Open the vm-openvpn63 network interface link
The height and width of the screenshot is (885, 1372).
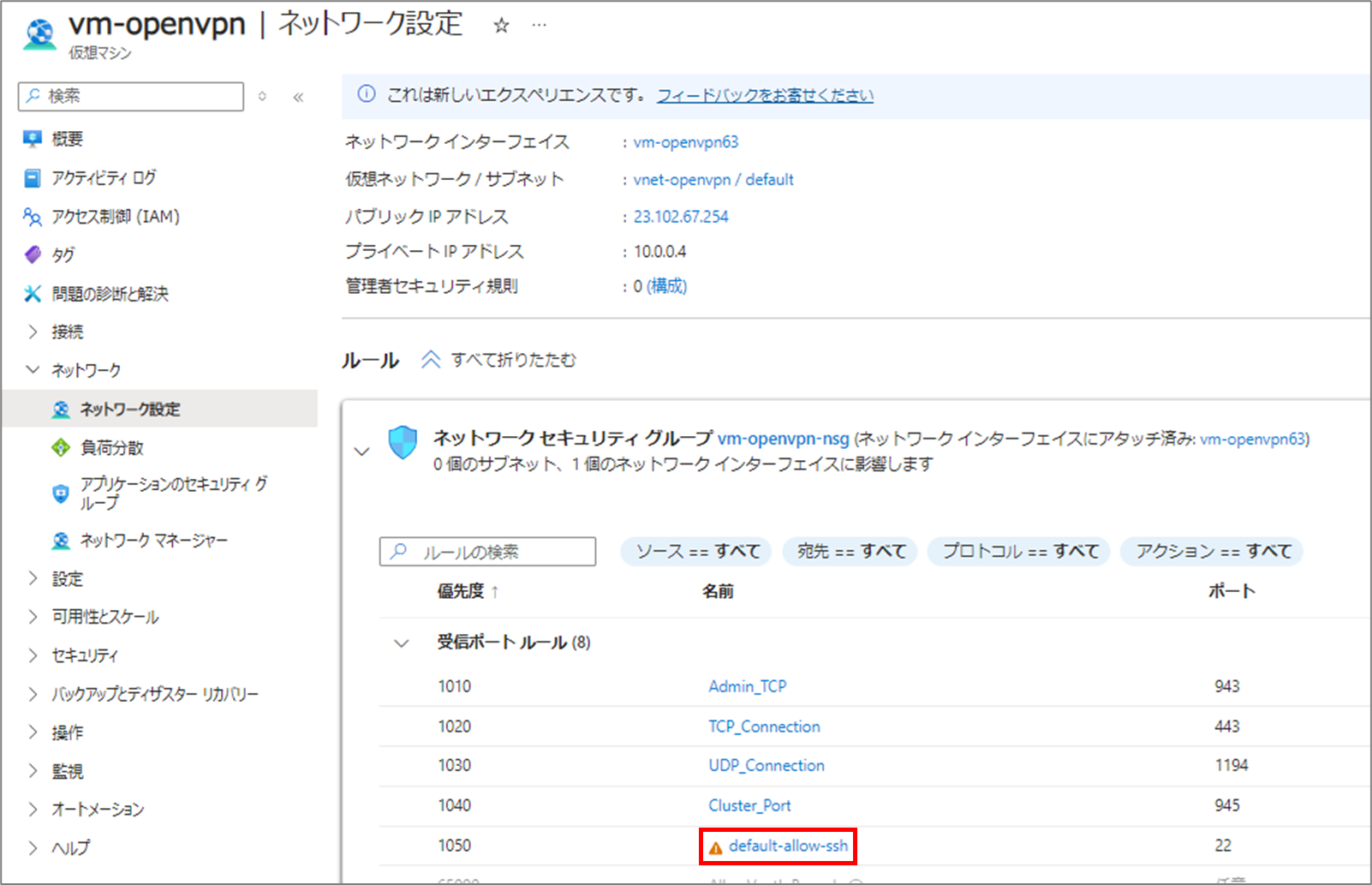[685, 142]
